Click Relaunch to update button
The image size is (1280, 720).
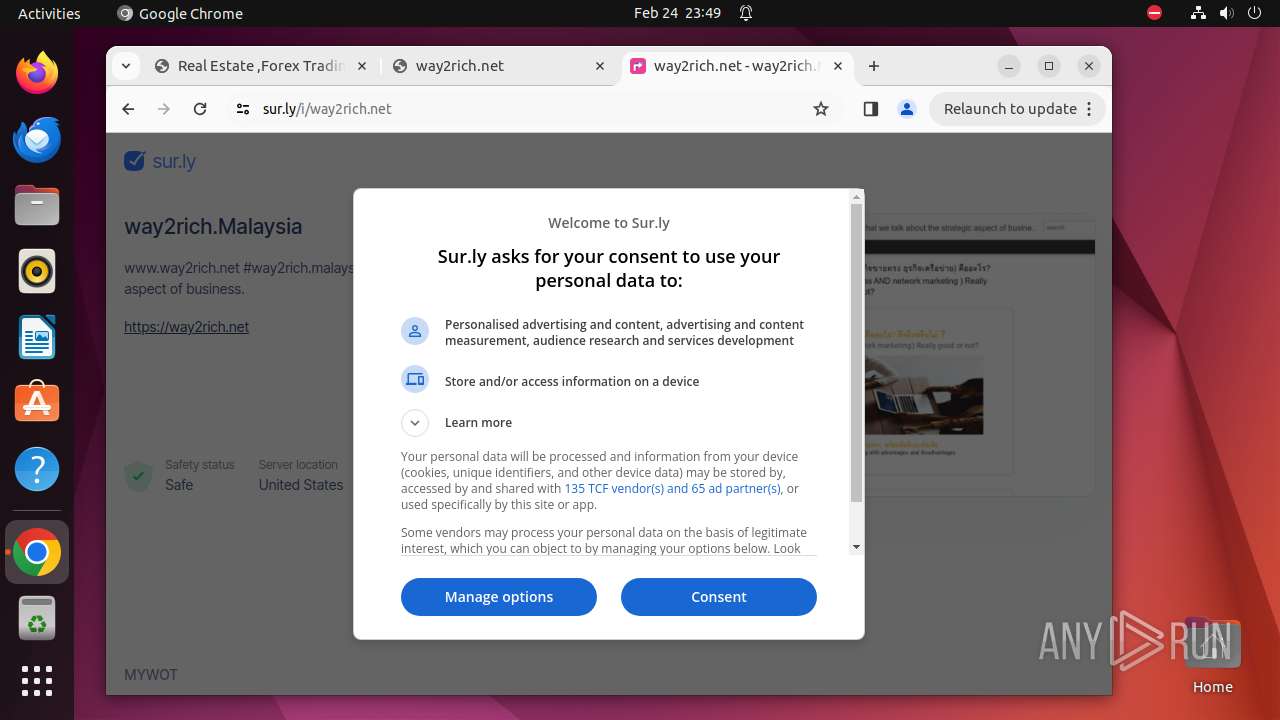coord(1018,109)
